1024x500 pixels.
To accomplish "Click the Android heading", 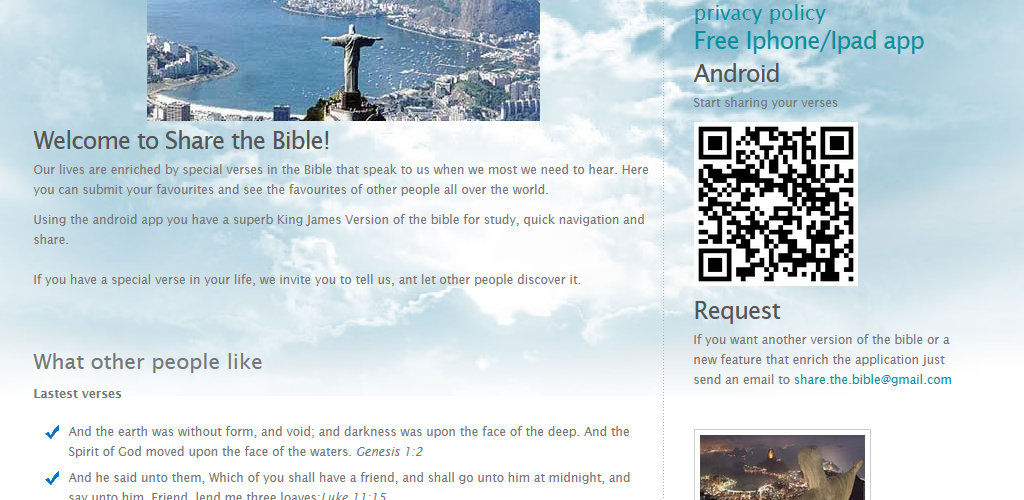I will 736,73.
